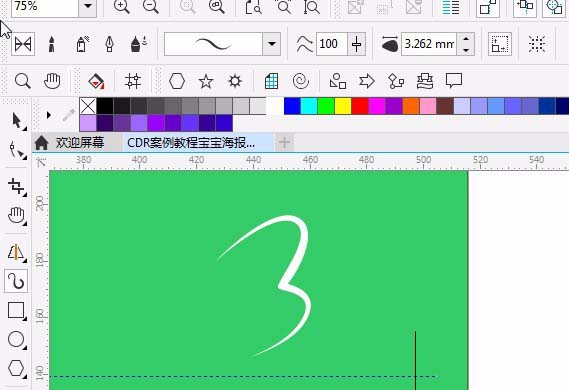Select the Callout Shapes tool
This screenshot has height=390, width=569.
coord(454,81)
